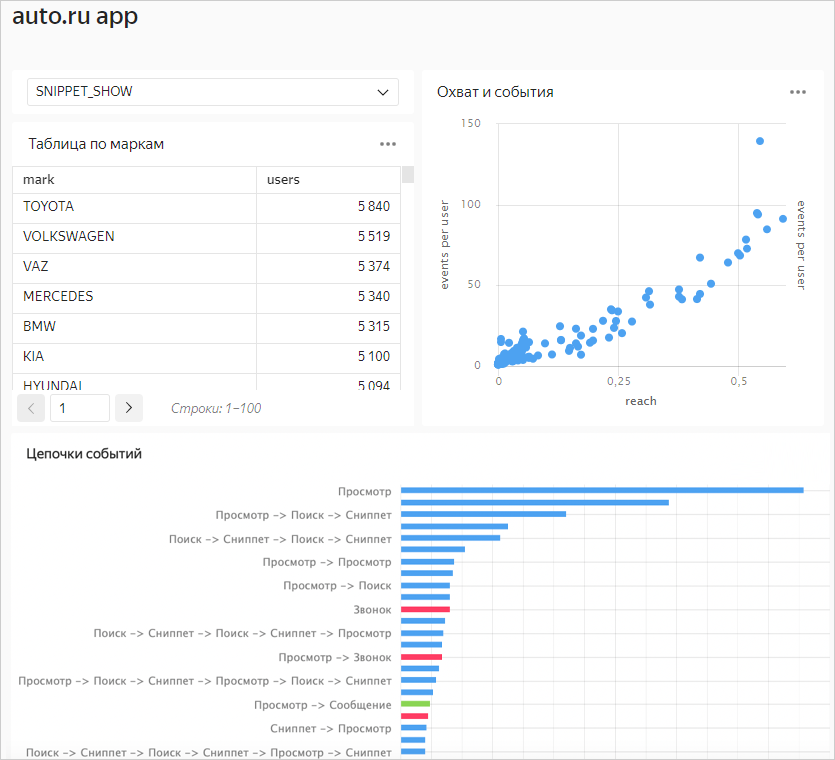
Task: Click the table's vertical scrollbar thumb
Action: 407,176
